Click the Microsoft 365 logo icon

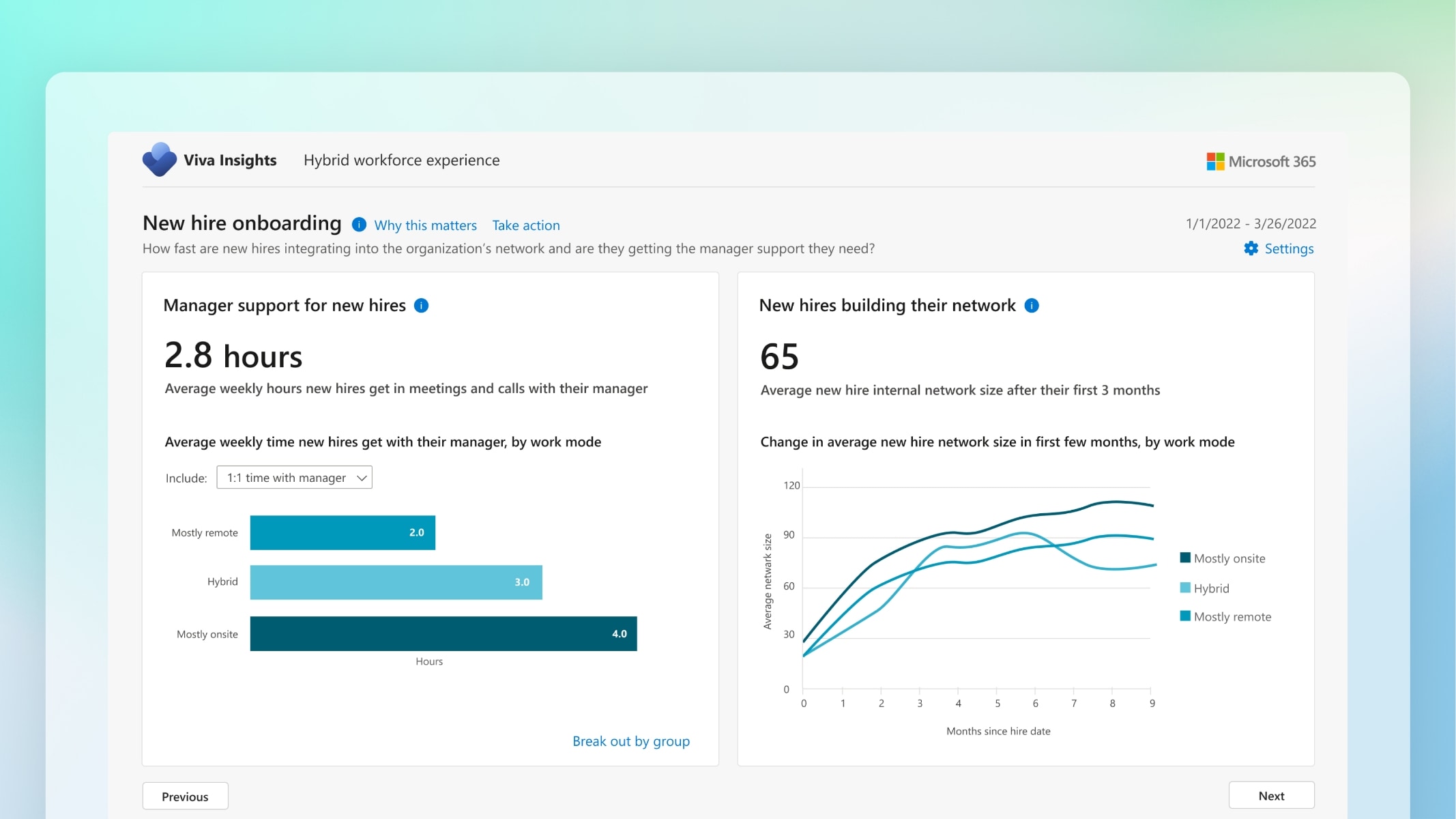(1215, 161)
